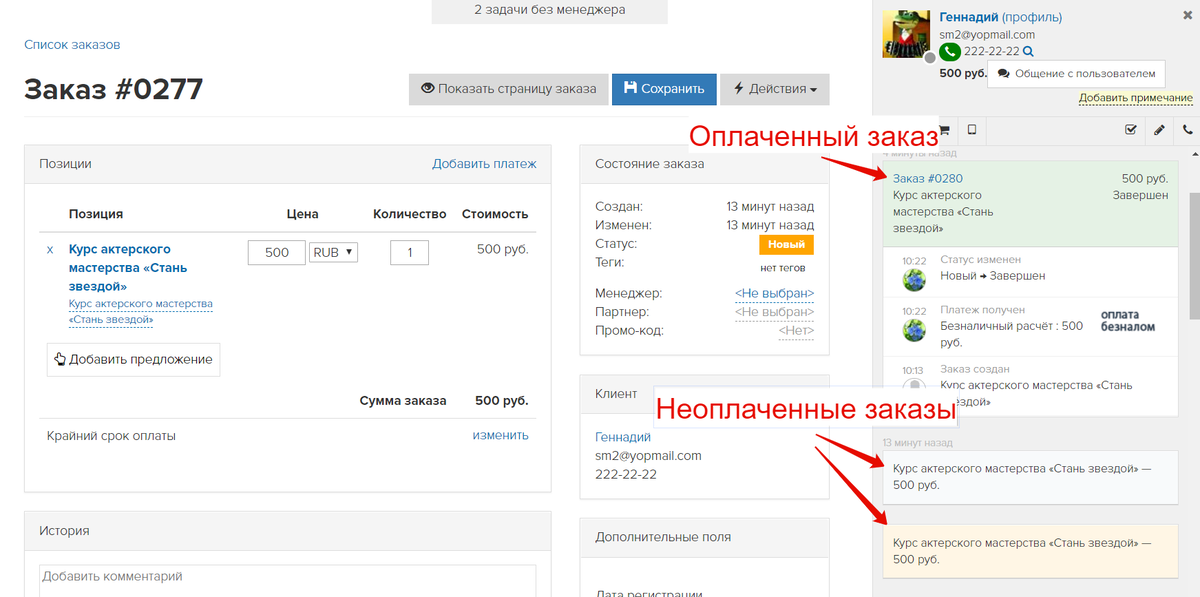Search by phone number magnifier icon
The height and width of the screenshot is (597, 1200).
pos(1028,51)
